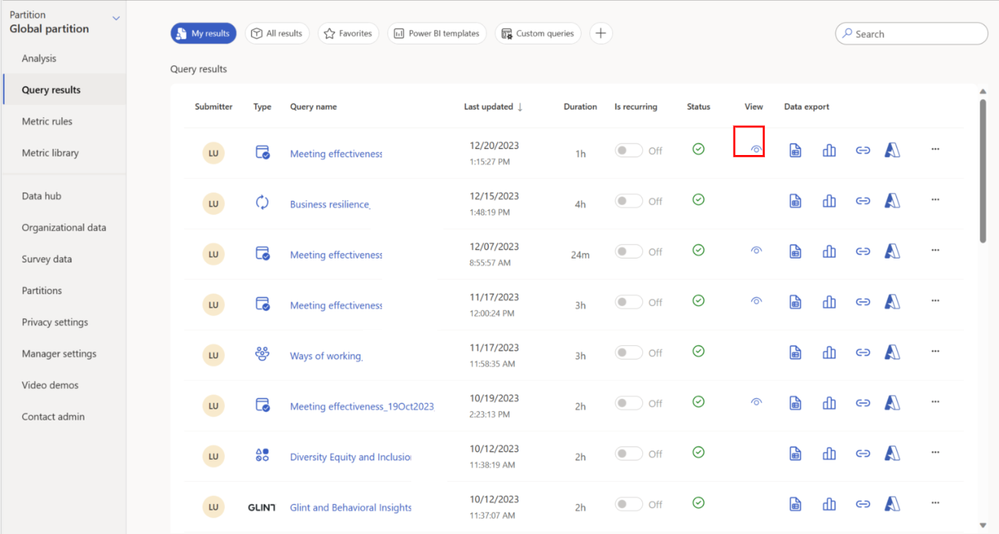
Task: Expand the Global partition dropdown chevron
Action: 116,18
